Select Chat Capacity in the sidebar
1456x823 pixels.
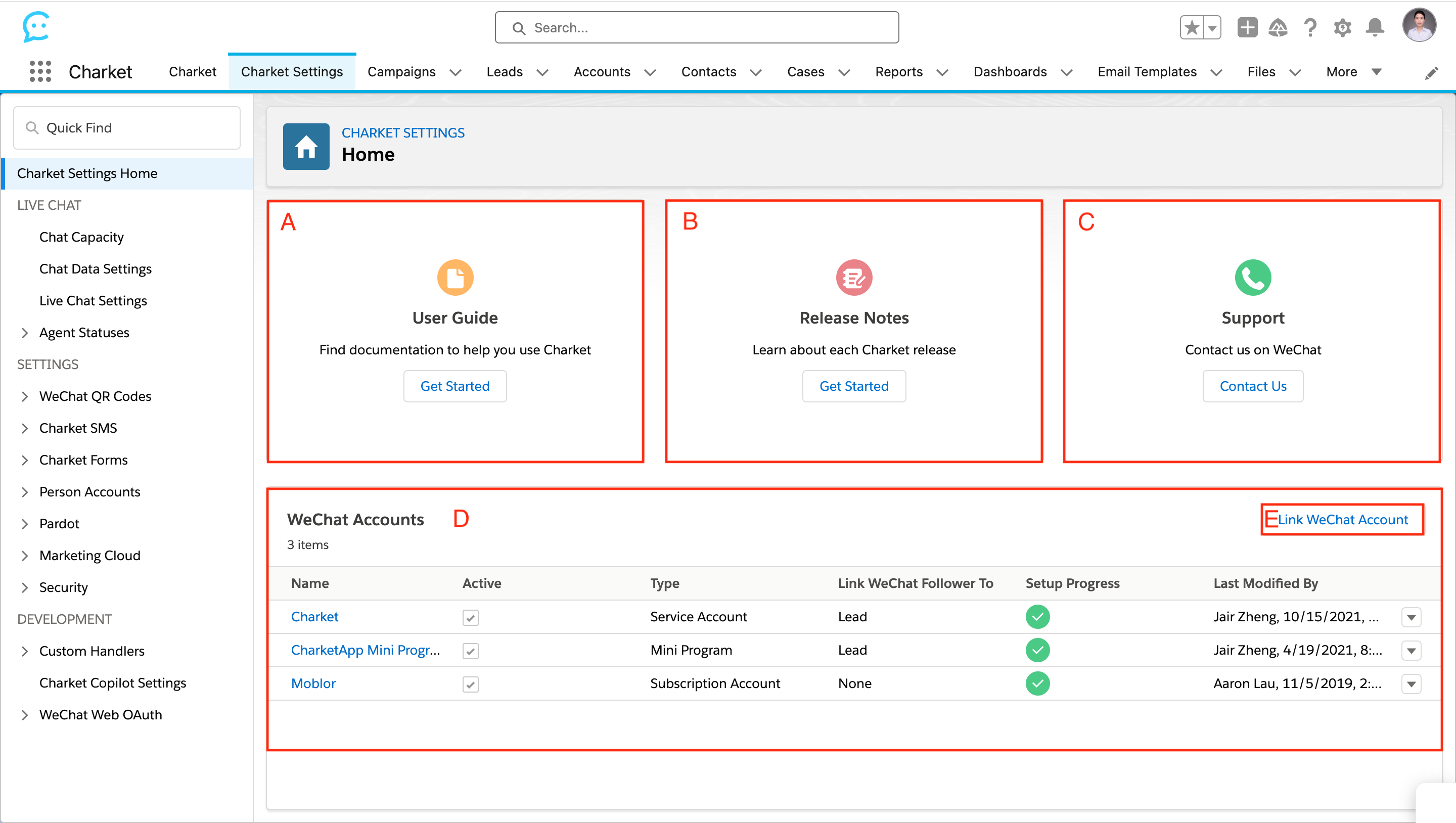coord(81,237)
